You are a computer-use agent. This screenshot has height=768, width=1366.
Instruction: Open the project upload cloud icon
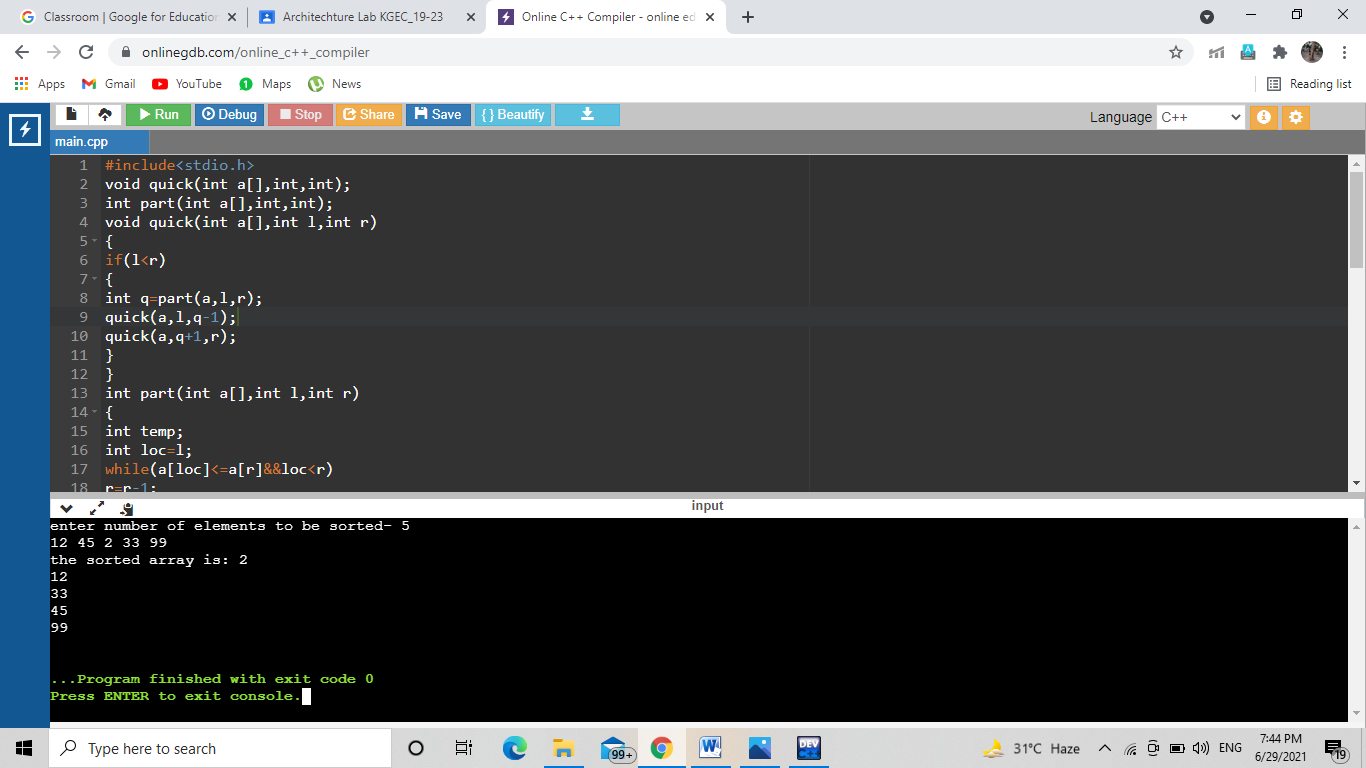[x=105, y=114]
